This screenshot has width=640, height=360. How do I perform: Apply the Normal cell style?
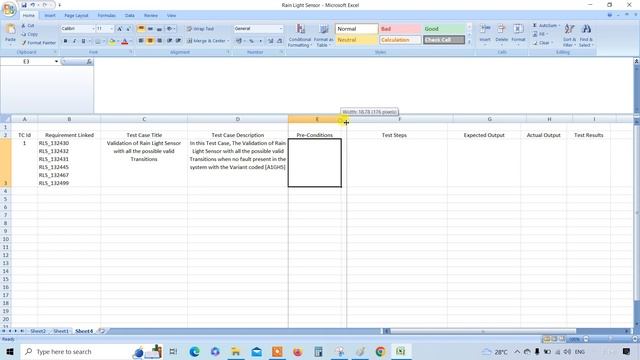pos(357,29)
